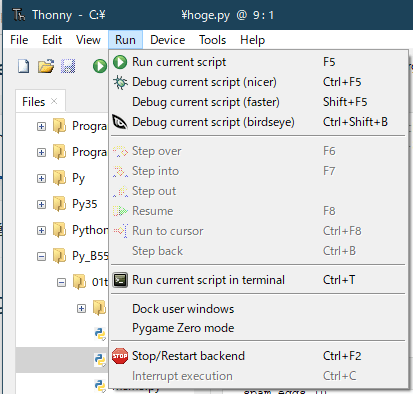This screenshot has width=413, height=394.
Task: Click the green play icon beside Run current script
Action: pos(120,62)
